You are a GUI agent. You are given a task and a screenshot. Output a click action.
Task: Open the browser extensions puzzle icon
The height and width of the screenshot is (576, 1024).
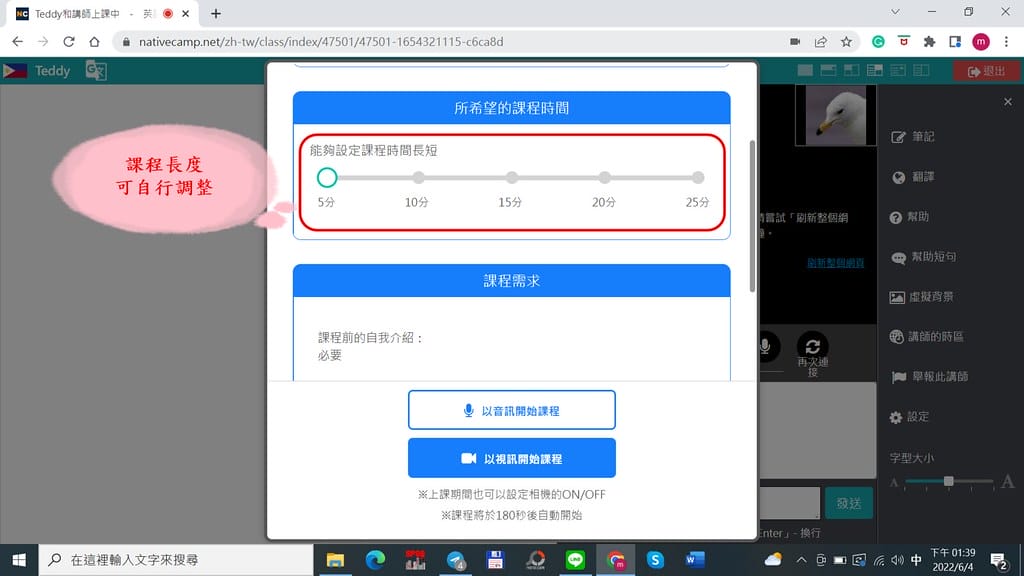coord(929,42)
